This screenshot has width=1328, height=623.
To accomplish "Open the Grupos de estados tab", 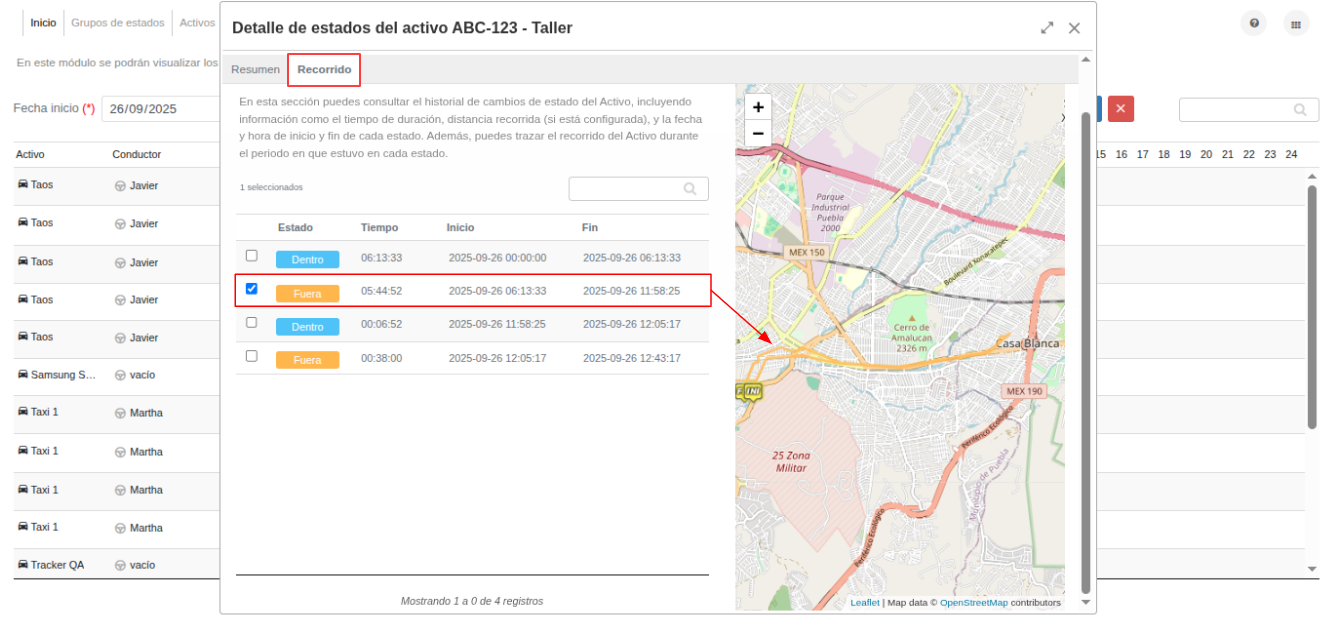I will [x=117, y=23].
